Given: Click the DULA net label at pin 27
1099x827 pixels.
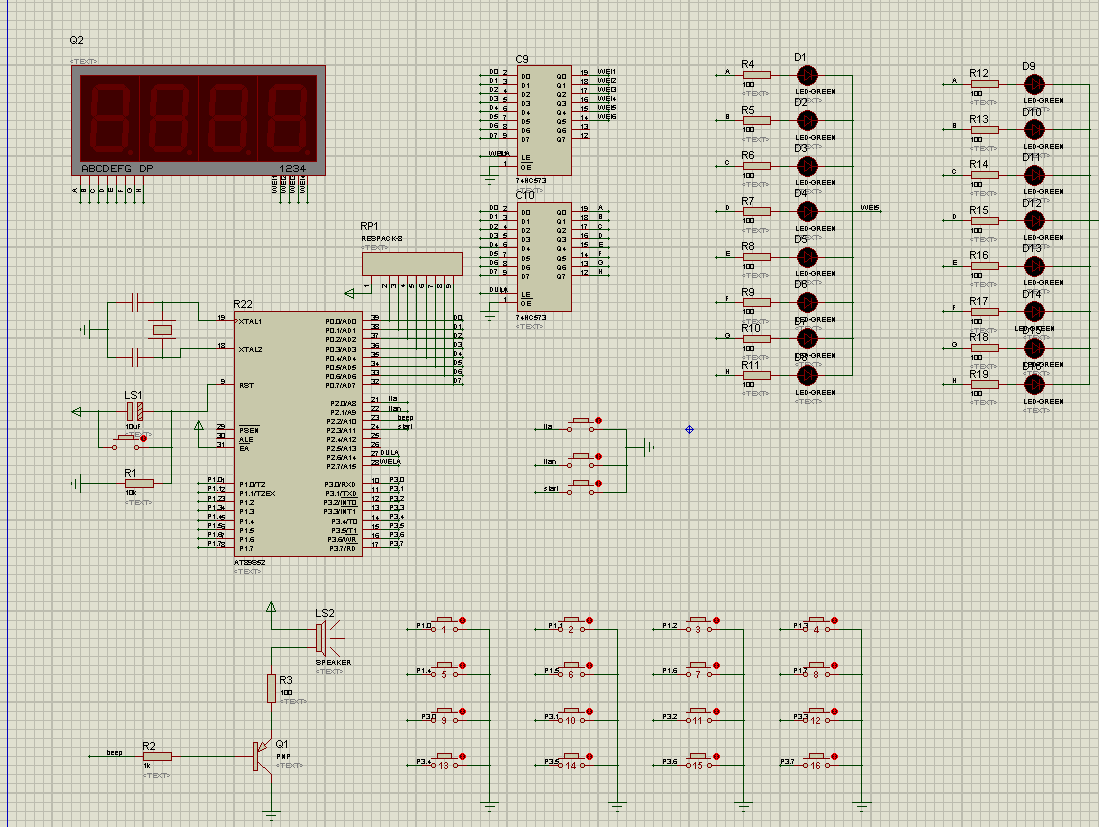Looking at the screenshot, I should pos(389,453).
